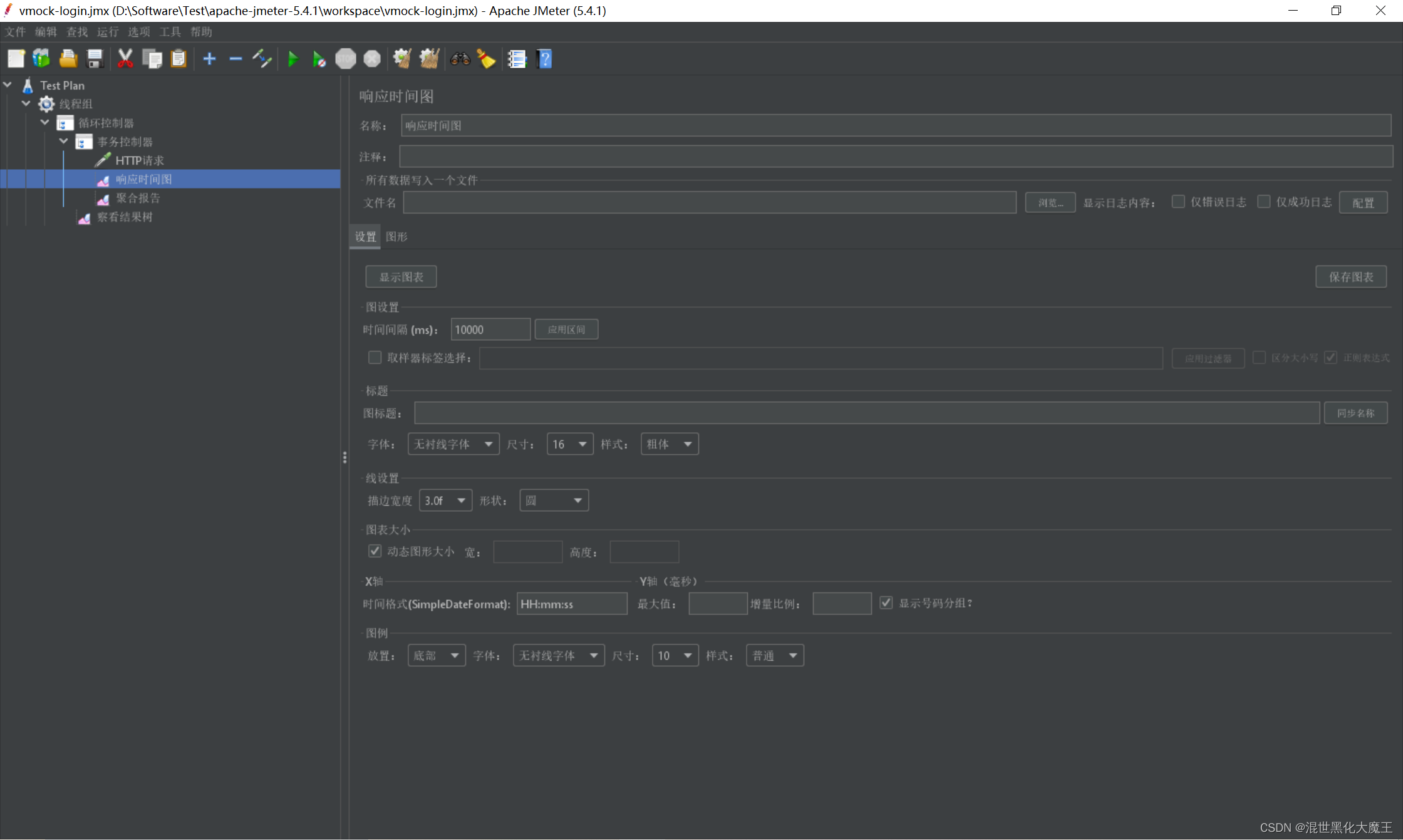Switch to the 图形 tab
Viewport: 1403px width, 840px height.
click(x=396, y=237)
